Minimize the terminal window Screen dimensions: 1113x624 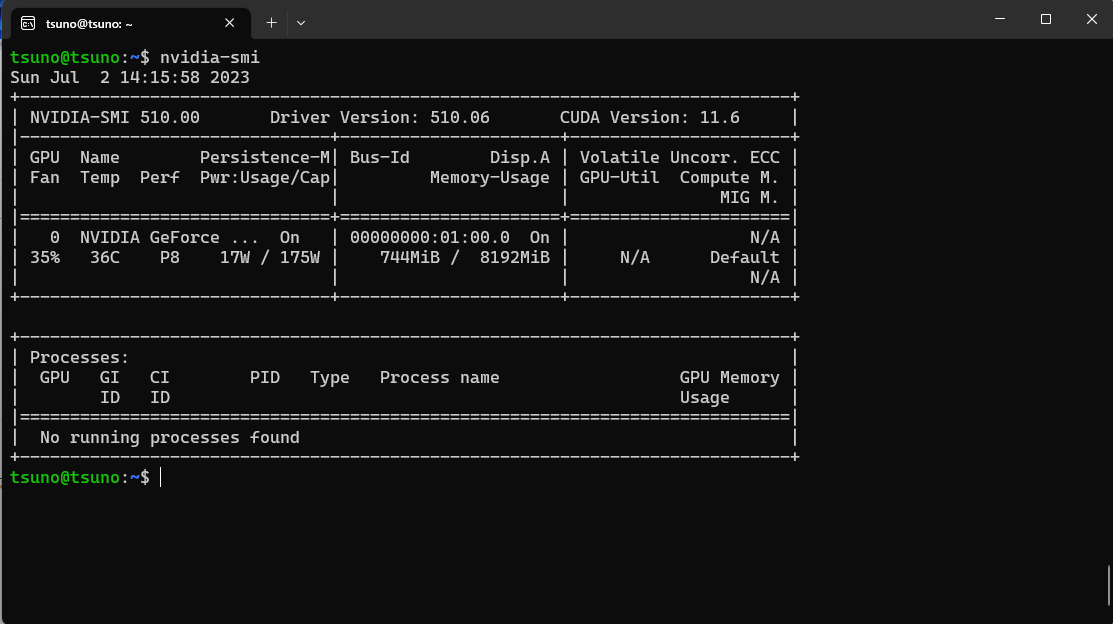pos(999,19)
